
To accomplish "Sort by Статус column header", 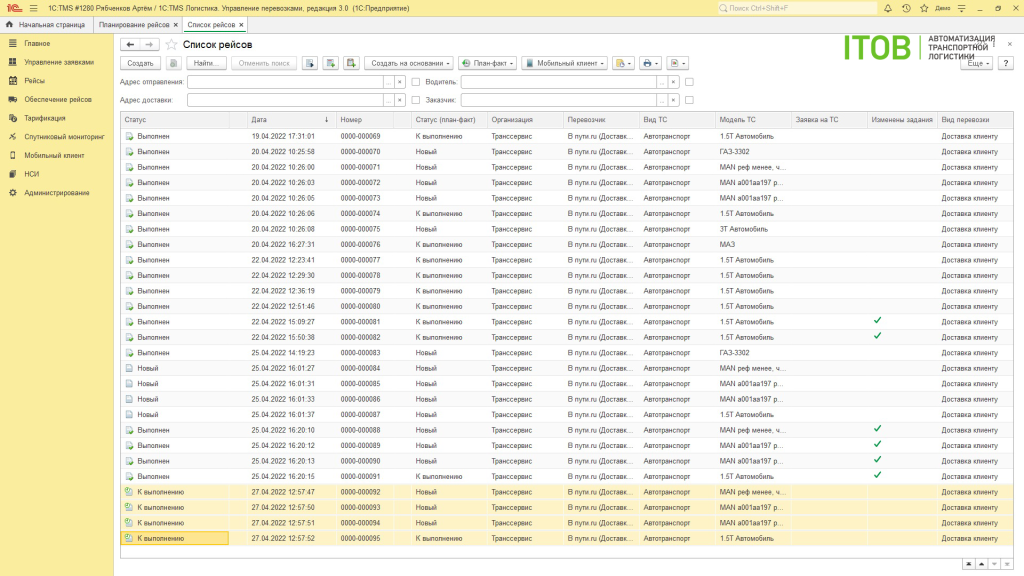I will coord(175,120).
